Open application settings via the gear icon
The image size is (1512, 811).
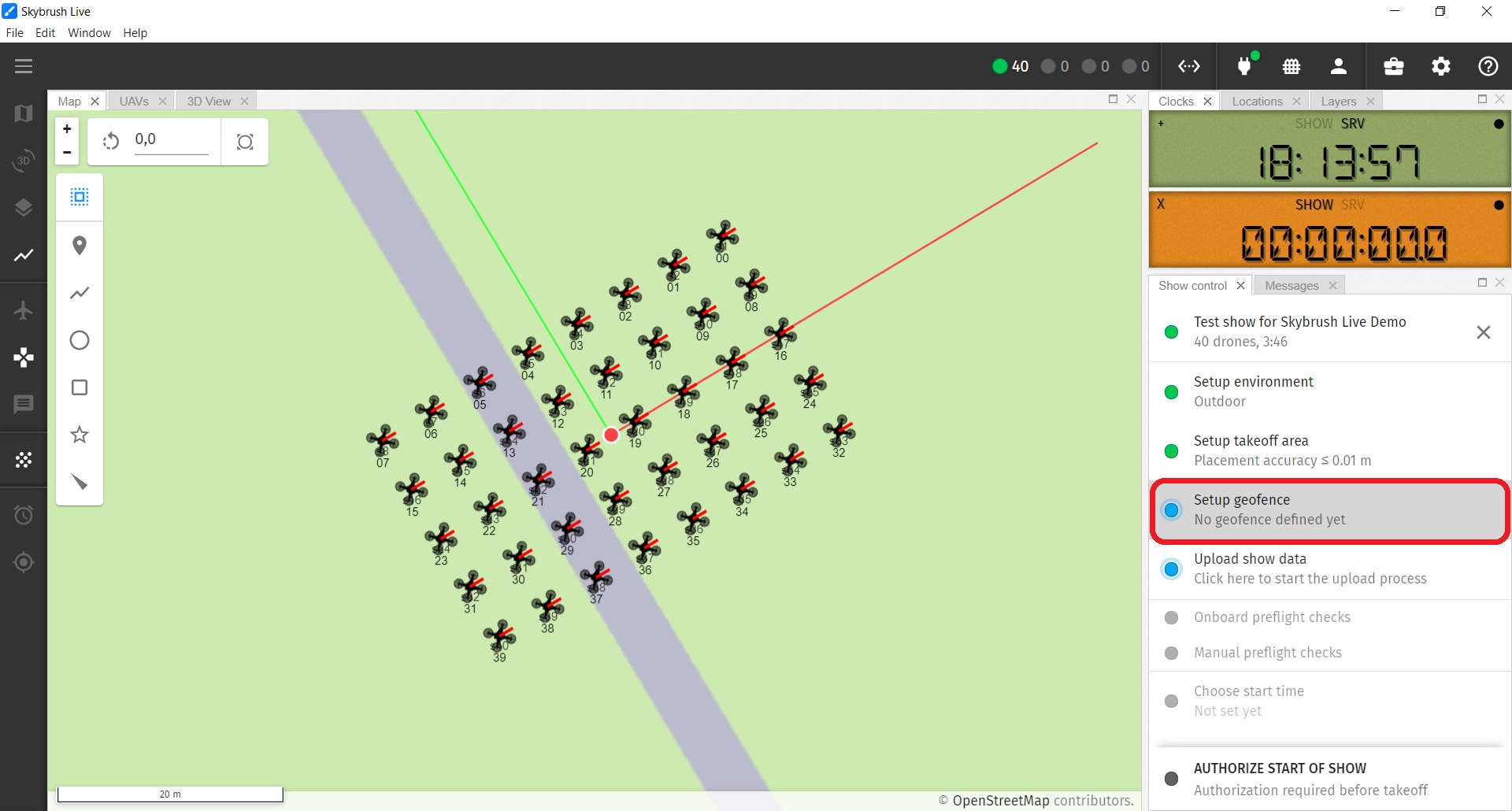1441,66
